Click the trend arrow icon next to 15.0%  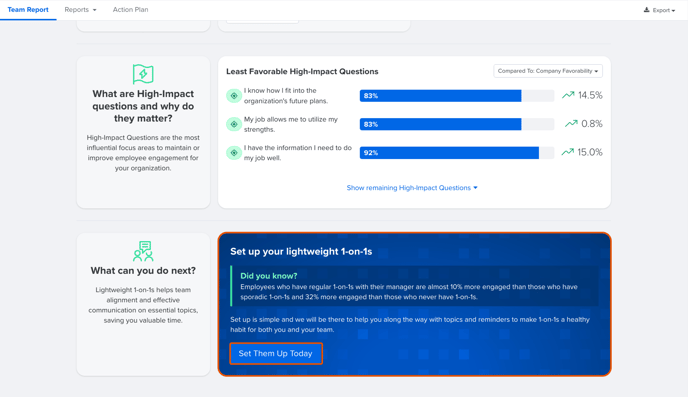[x=567, y=152]
